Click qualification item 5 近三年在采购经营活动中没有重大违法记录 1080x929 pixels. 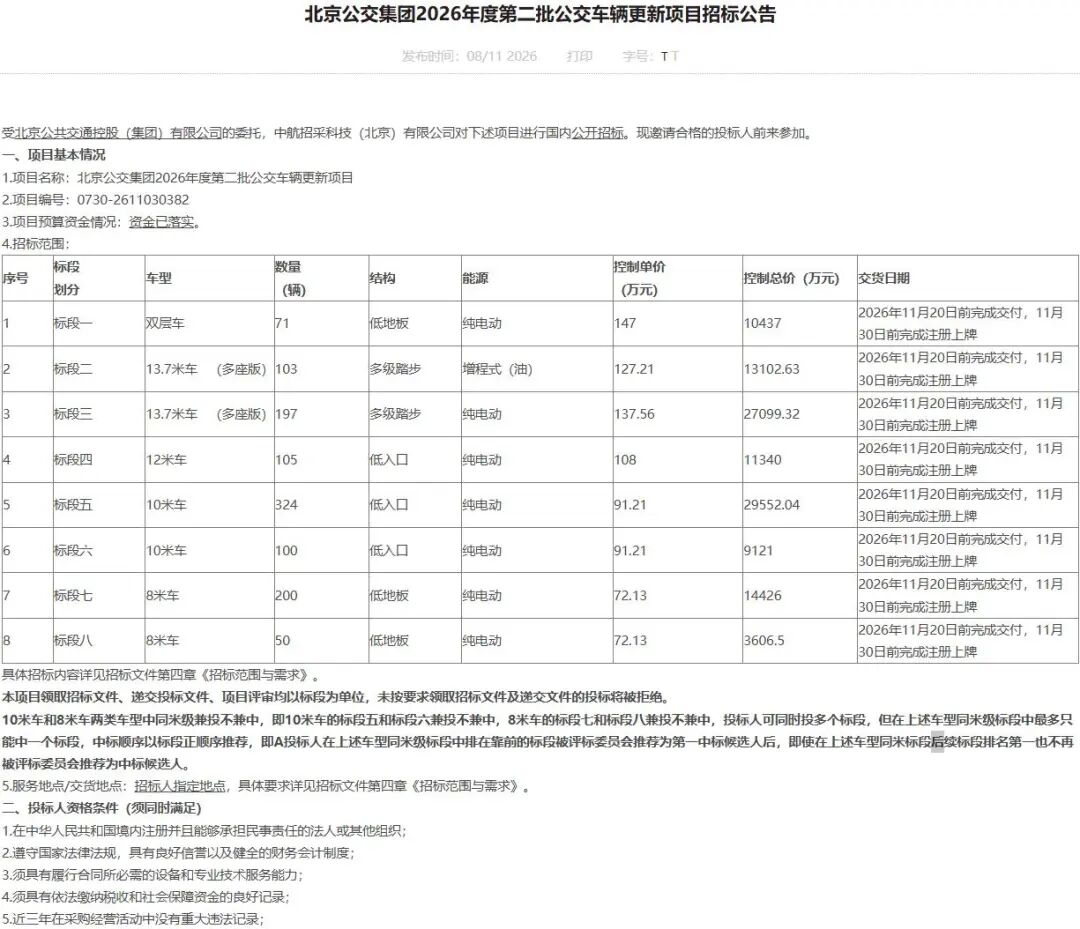(x=133, y=919)
